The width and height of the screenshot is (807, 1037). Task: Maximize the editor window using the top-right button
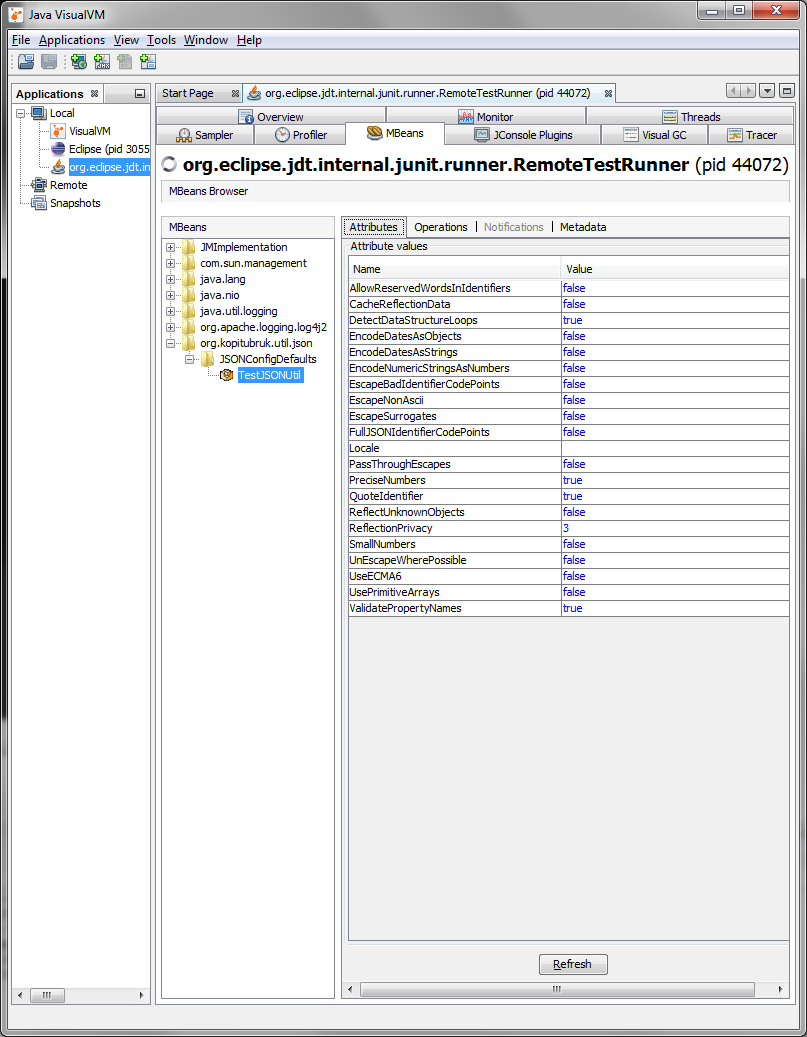click(786, 91)
